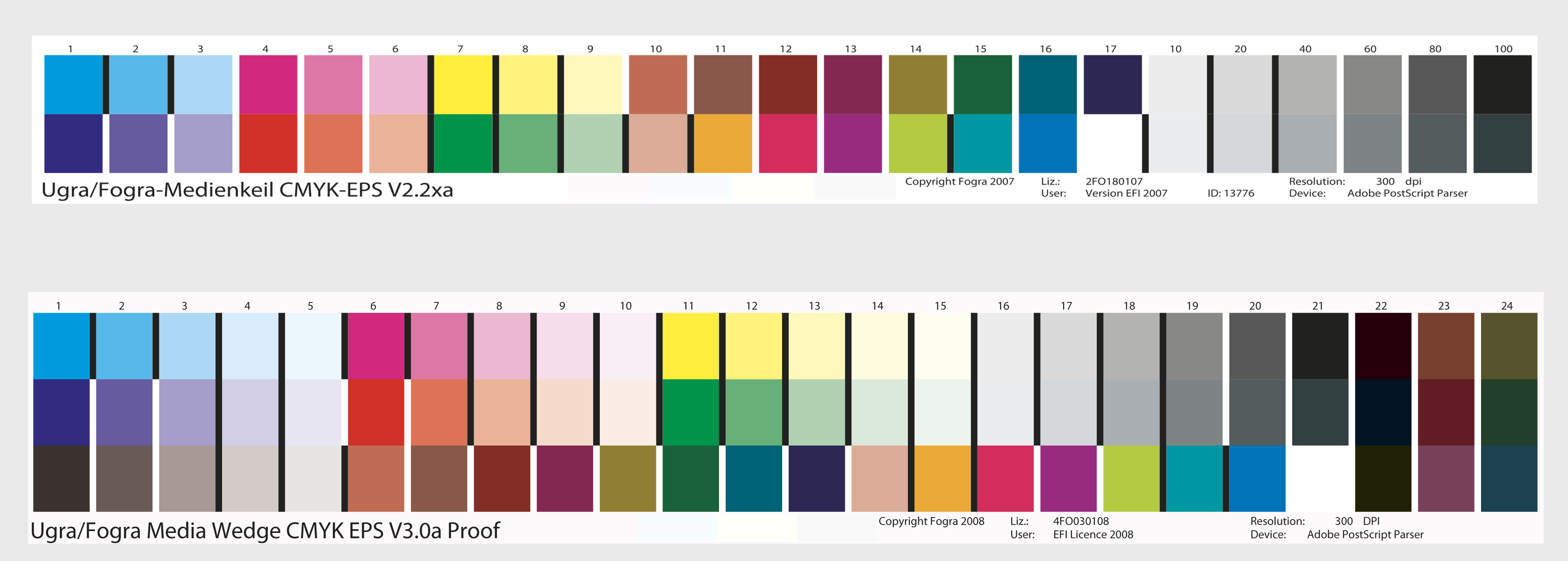Select the lime green patch under column 14 in top wedge
Viewport: 1568px width, 561px height.
click(x=918, y=144)
